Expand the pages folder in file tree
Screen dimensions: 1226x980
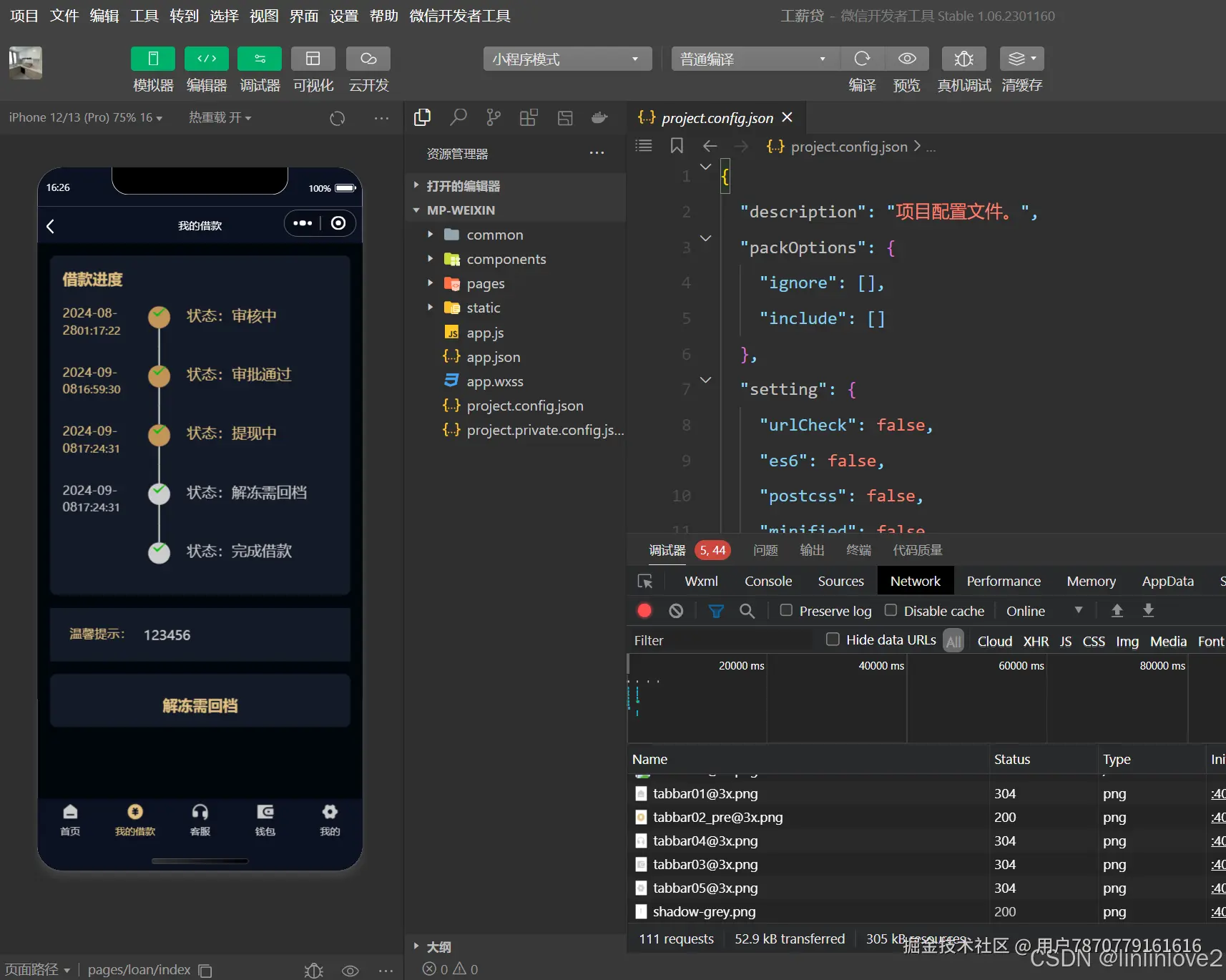click(486, 283)
